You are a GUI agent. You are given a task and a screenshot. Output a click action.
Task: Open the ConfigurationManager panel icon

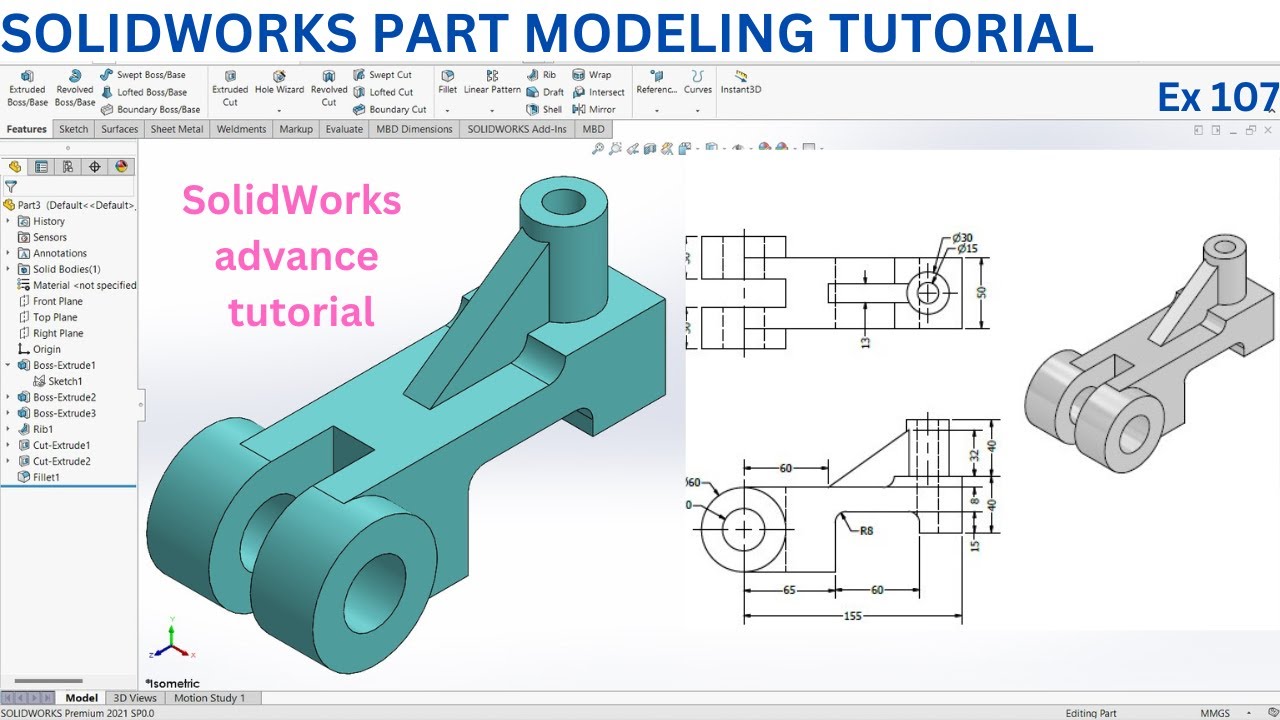click(x=68, y=167)
